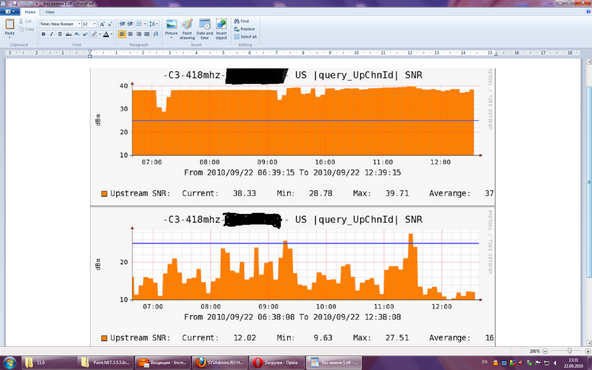
Task: Click the Insert object icon
Action: click(x=221, y=24)
